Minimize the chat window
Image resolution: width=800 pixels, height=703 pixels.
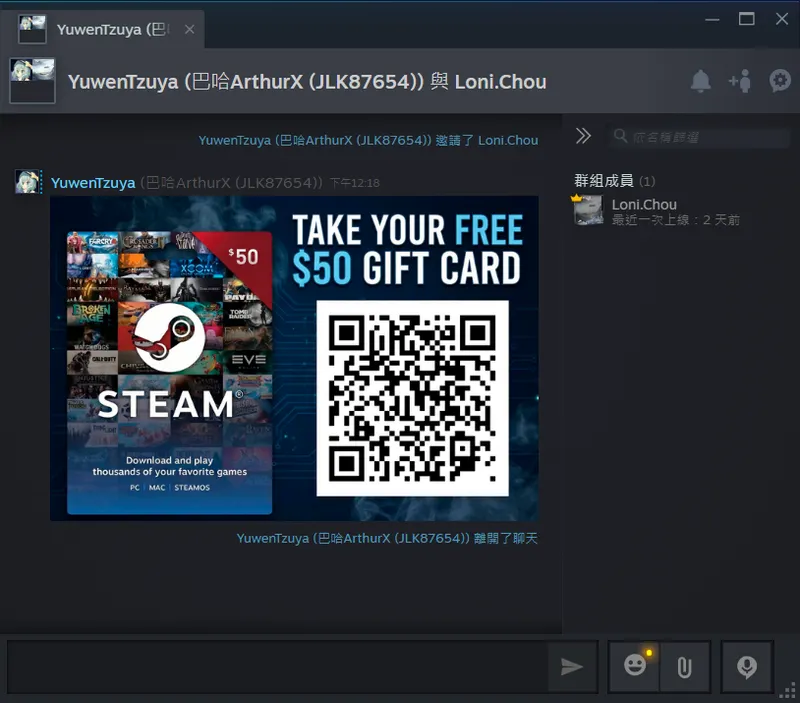712,19
